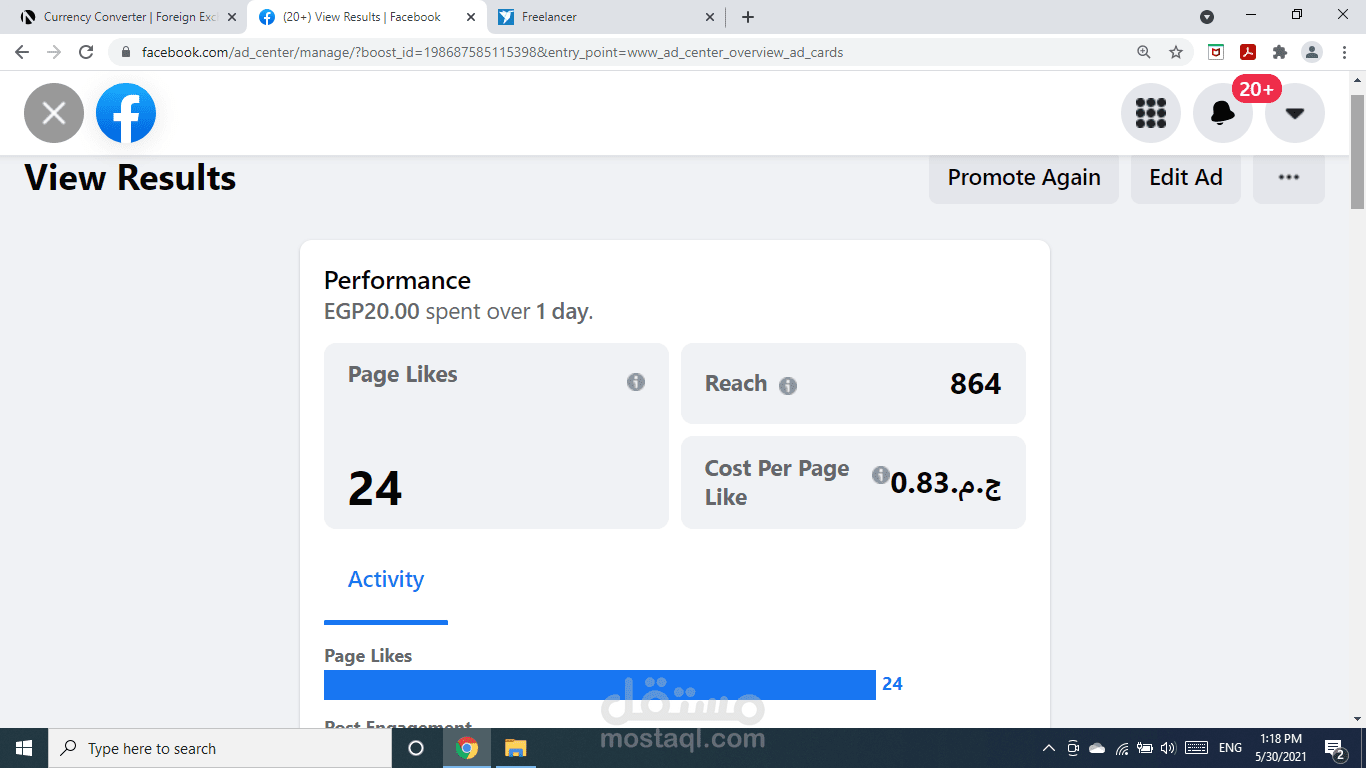Click the Edit Ad button
The width and height of the screenshot is (1366, 768).
point(1186,178)
